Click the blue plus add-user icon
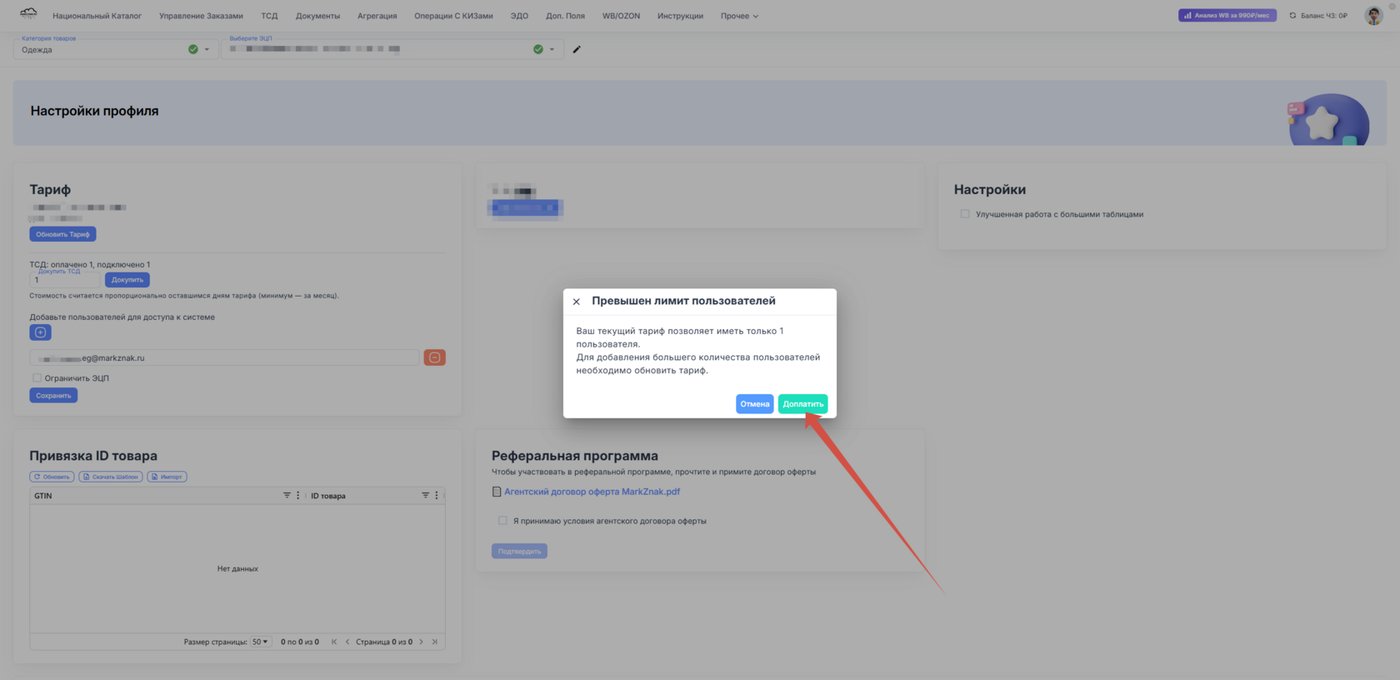 click(40, 332)
